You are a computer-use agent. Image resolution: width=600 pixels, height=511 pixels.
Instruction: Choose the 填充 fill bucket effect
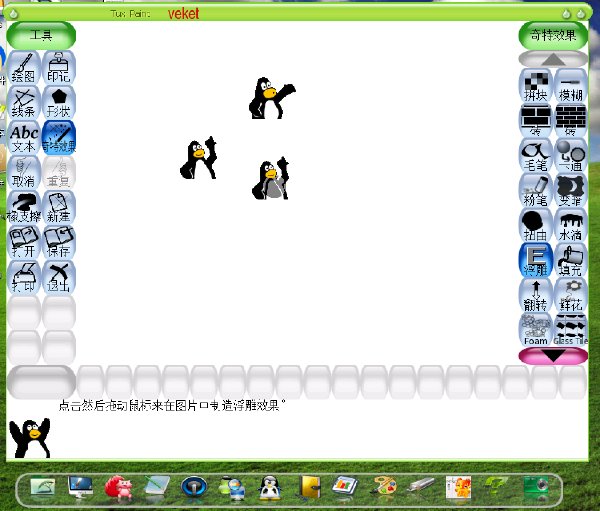click(x=571, y=260)
